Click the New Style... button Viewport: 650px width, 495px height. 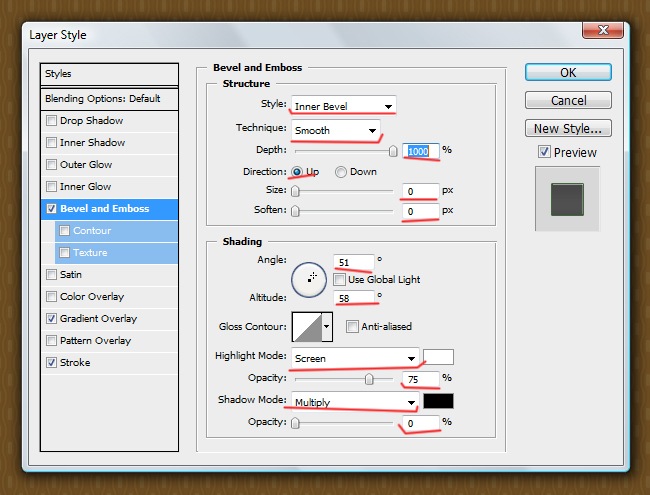pyautogui.click(x=567, y=128)
